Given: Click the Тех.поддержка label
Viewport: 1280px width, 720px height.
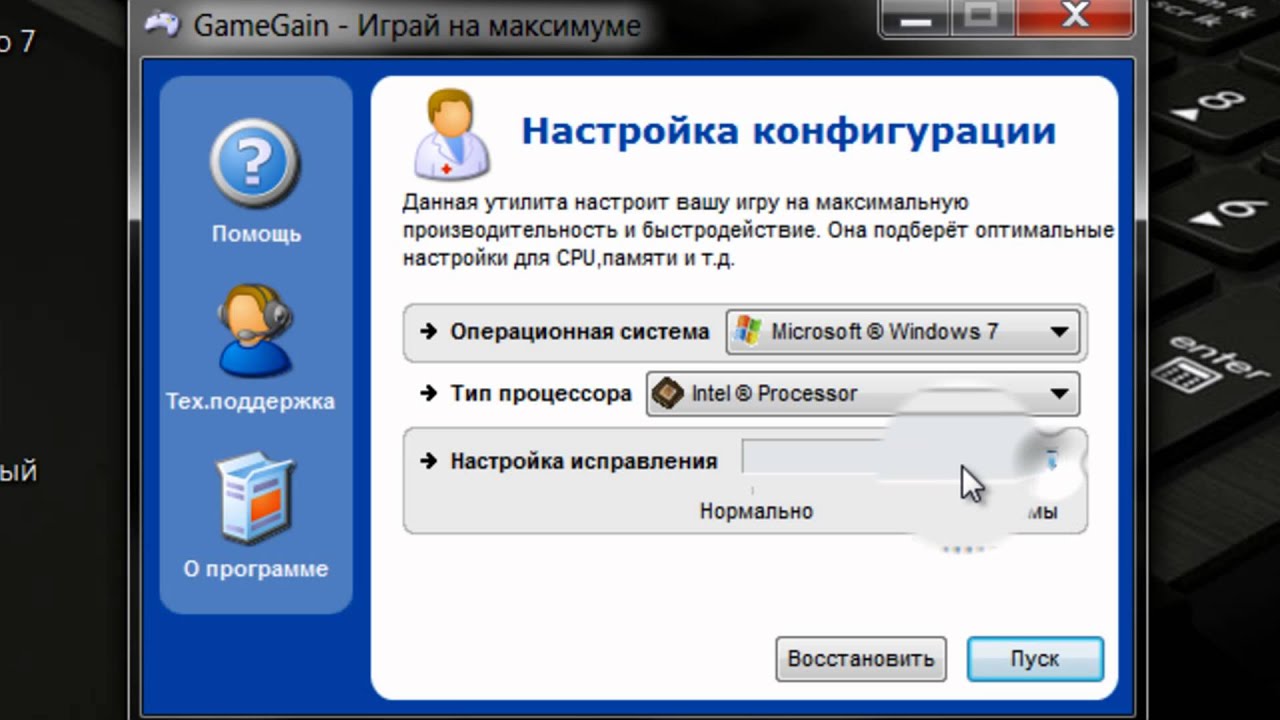Looking at the screenshot, I should [x=250, y=402].
